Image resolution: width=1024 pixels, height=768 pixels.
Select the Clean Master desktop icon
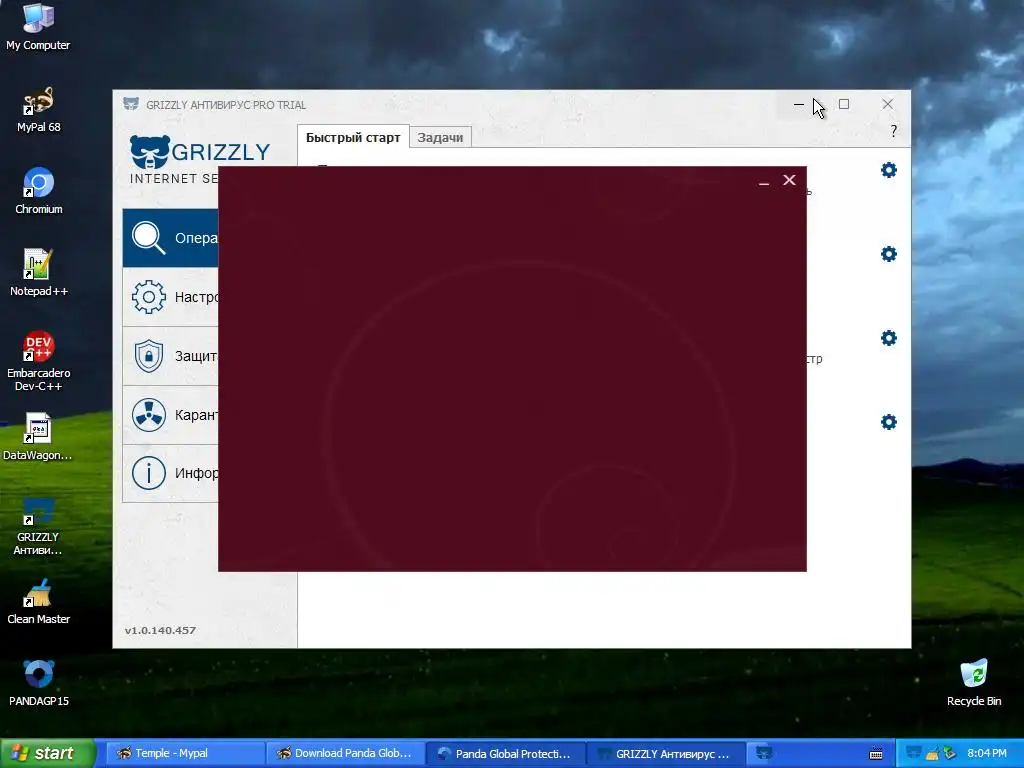[x=38, y=601]
